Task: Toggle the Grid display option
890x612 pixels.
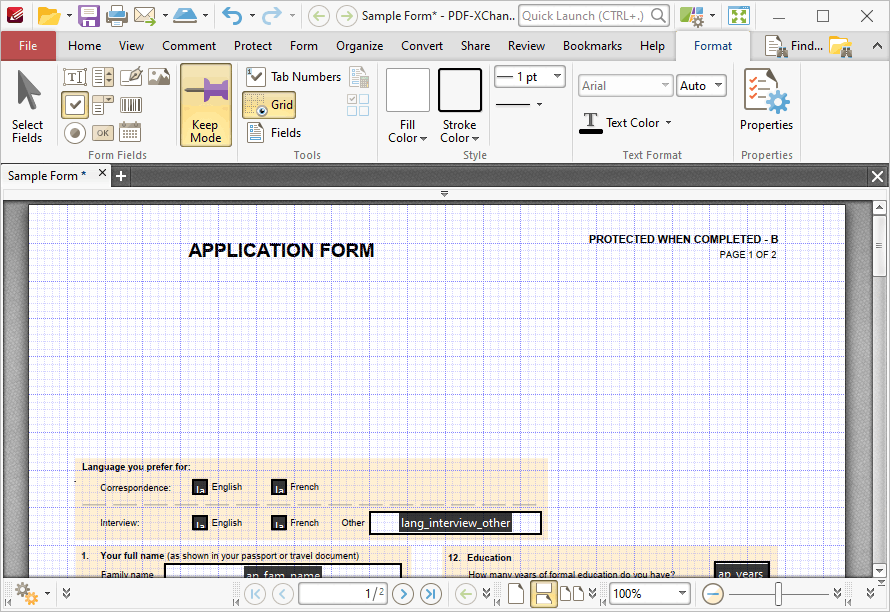Action: 269,105
